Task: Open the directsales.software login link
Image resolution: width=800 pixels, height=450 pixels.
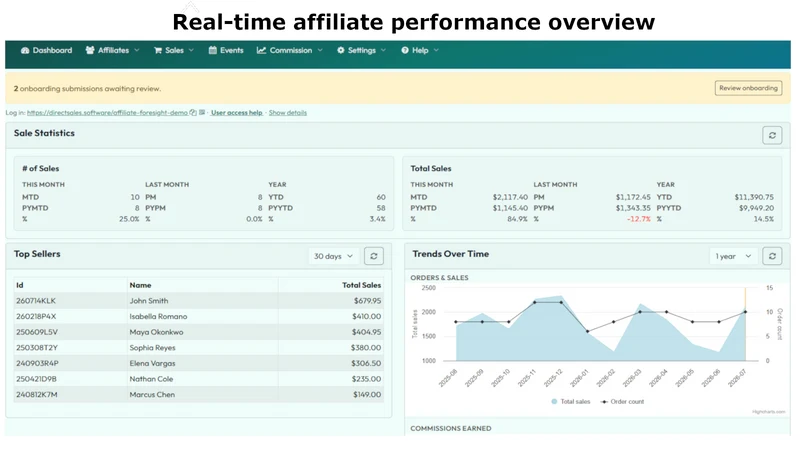Action: pos(107,113)
